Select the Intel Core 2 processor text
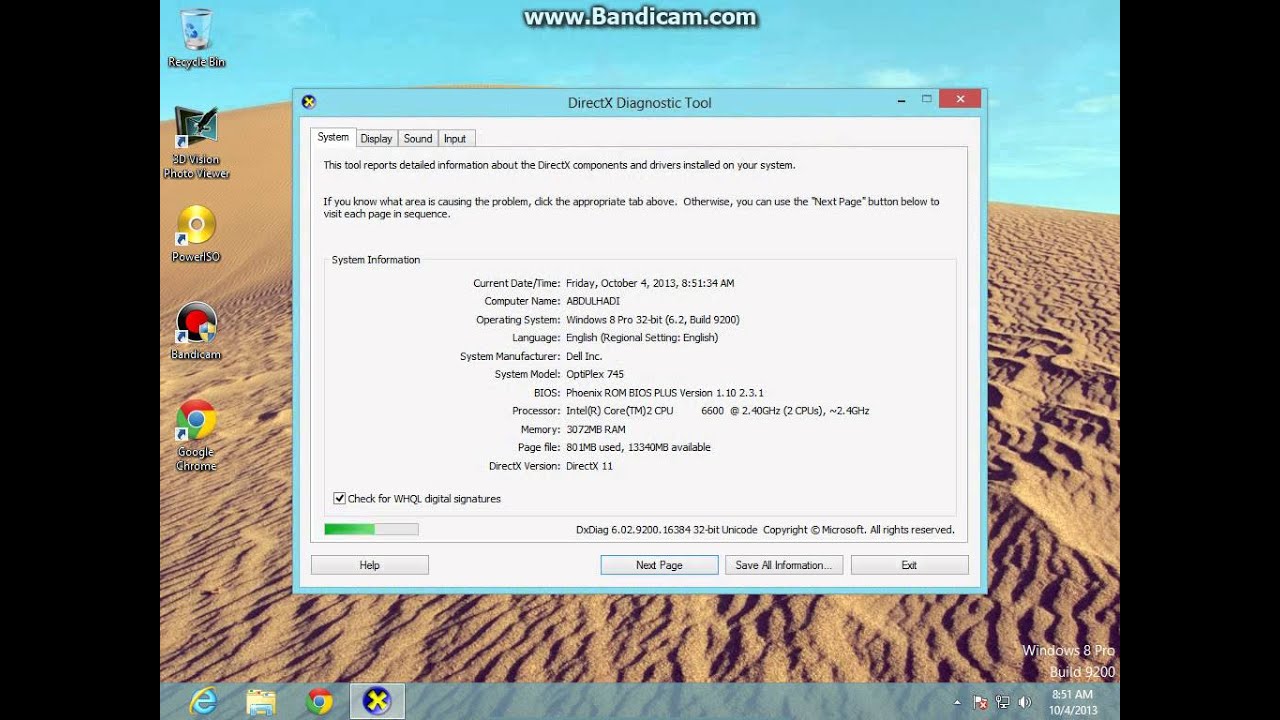The width and height of the screenshot is (1280, 720). click(x=718, y=411)
